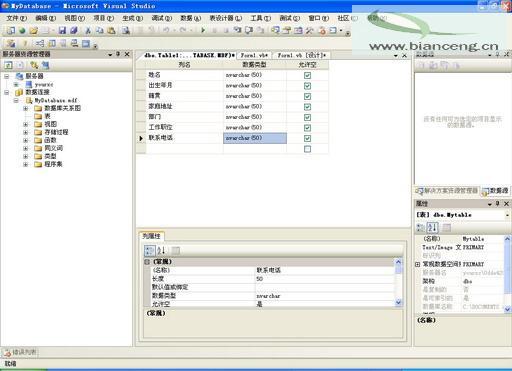Click 属性 panel scrollbar down arrow
This screenshot has width=512, height=371.
(x=507, y=309)
